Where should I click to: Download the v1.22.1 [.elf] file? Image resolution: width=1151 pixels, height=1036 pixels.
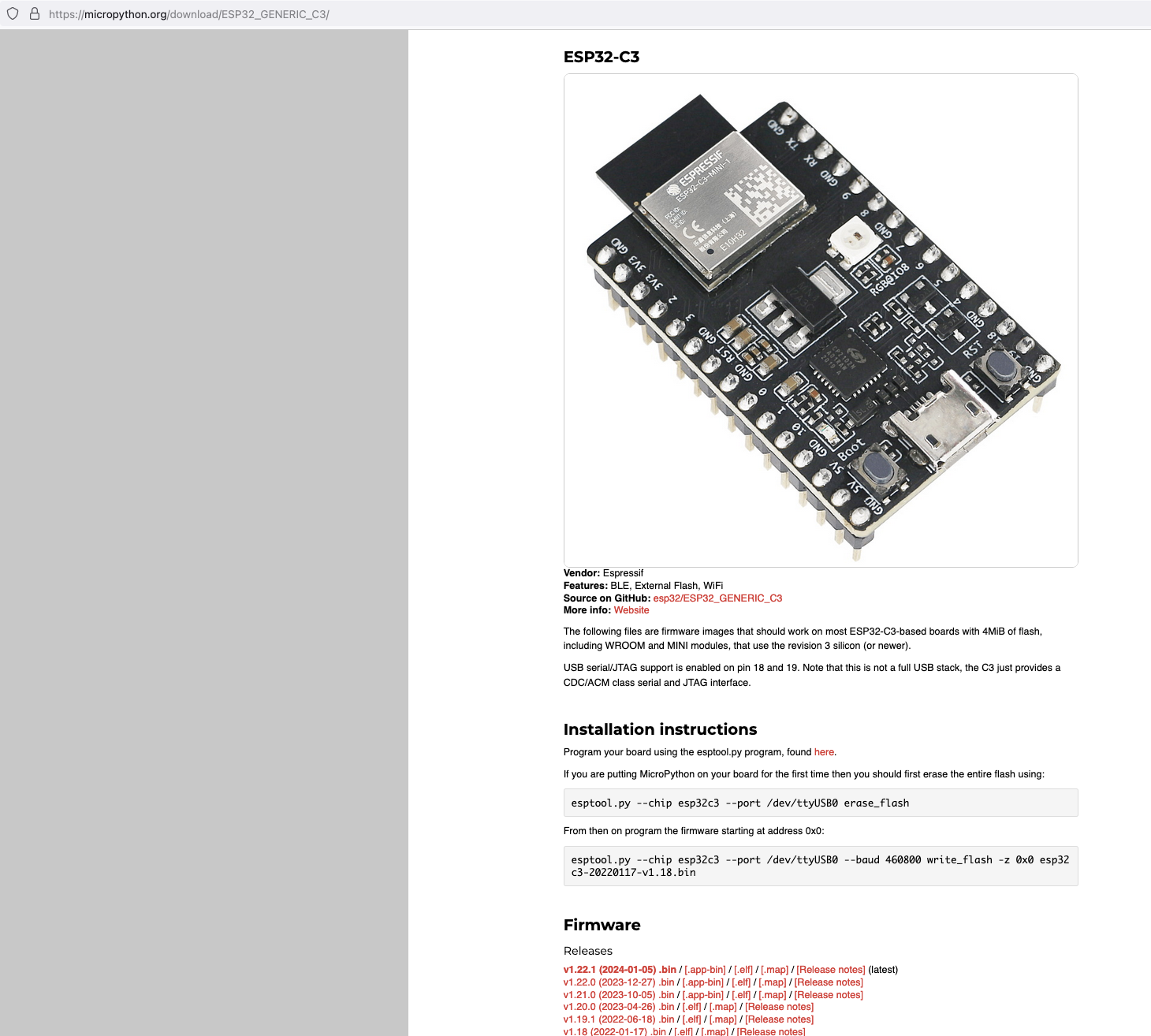pos(743,970)
